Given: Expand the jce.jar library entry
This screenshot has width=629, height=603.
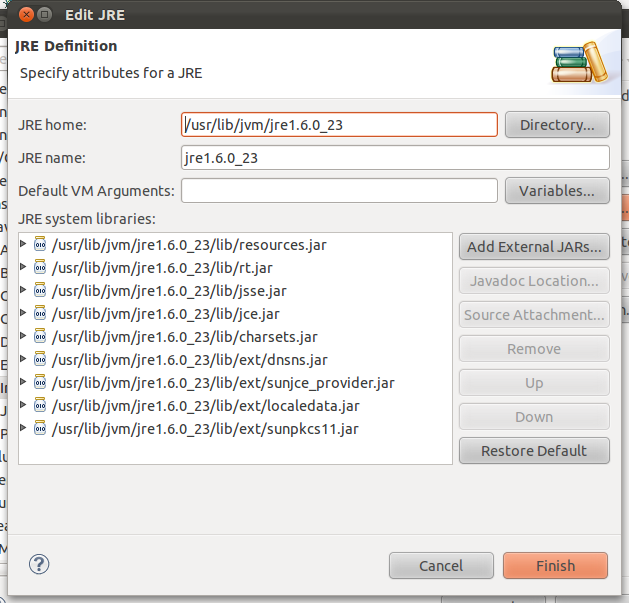Looking at the screenshot, I should tap(24, 313).
